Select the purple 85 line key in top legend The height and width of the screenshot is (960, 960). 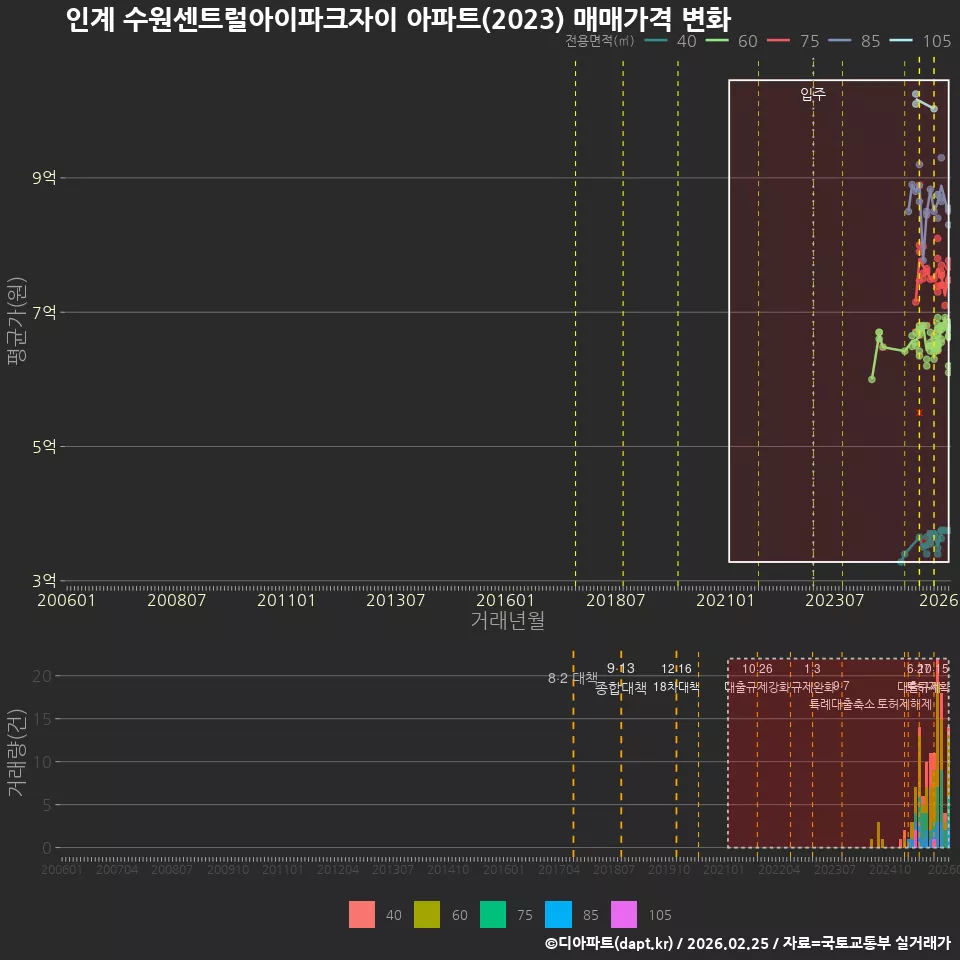click(x=839, y=41)
